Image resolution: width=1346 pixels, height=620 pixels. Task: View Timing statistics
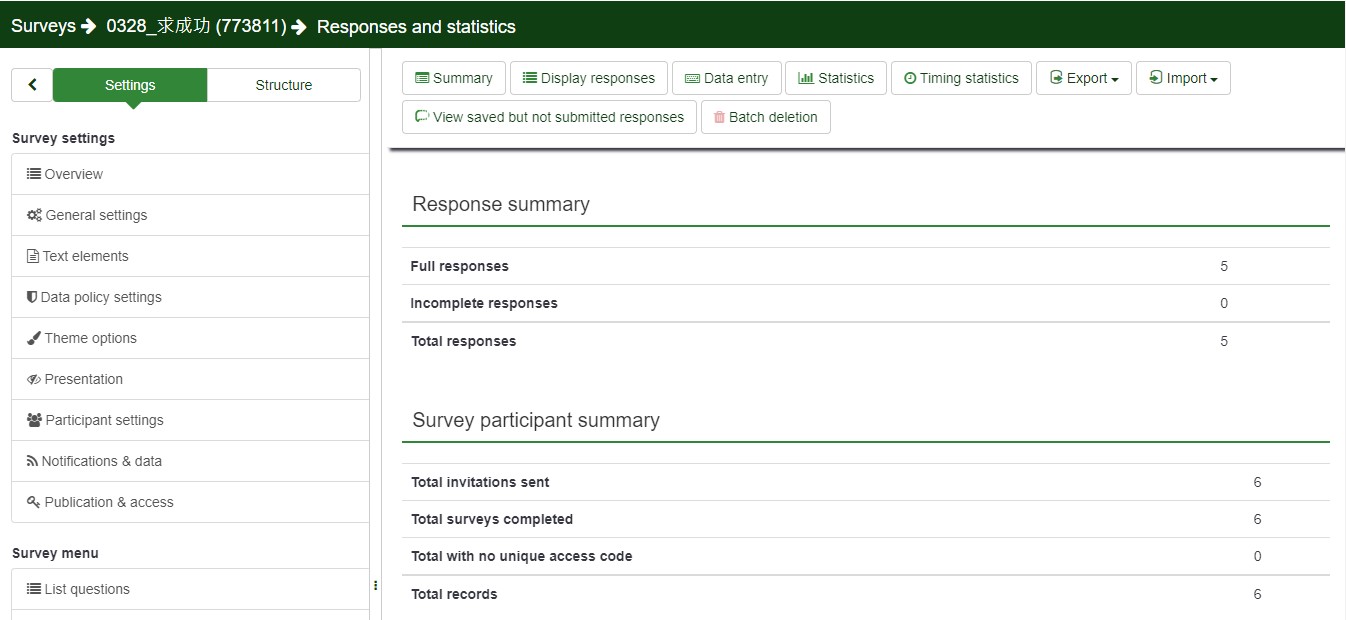961,78
